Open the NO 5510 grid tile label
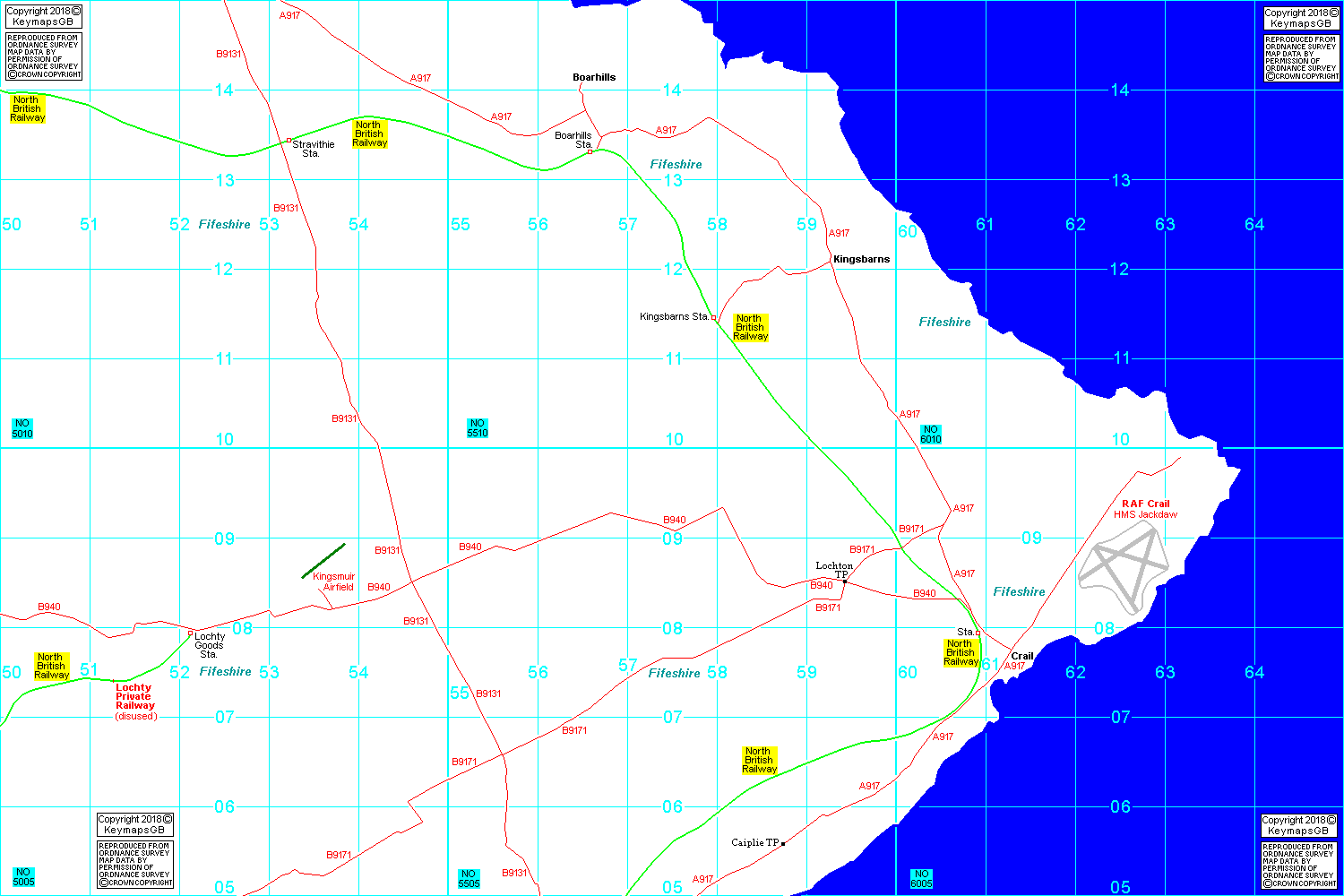 click(478, 428)
